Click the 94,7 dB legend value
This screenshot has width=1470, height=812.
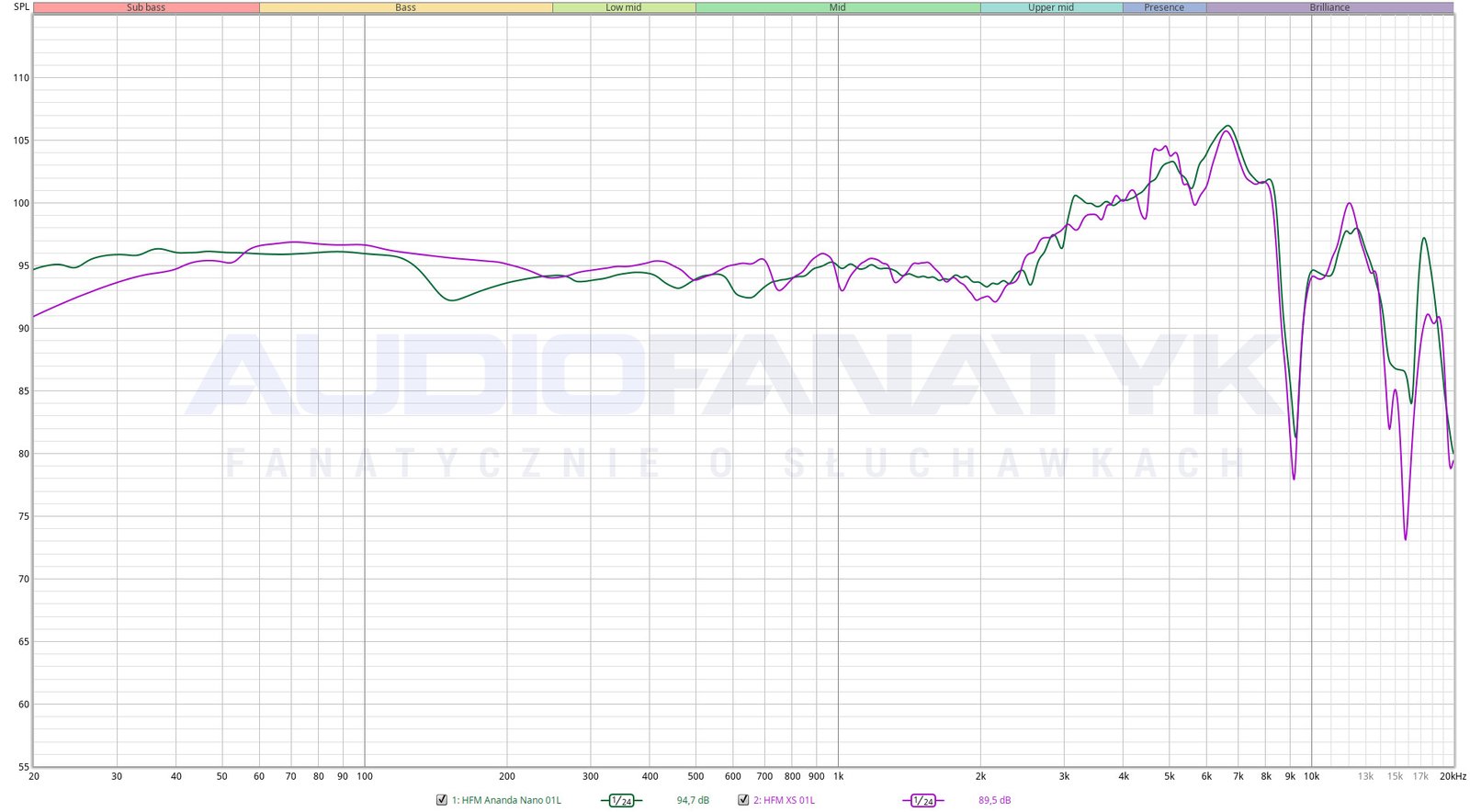(x=693, y=800)
